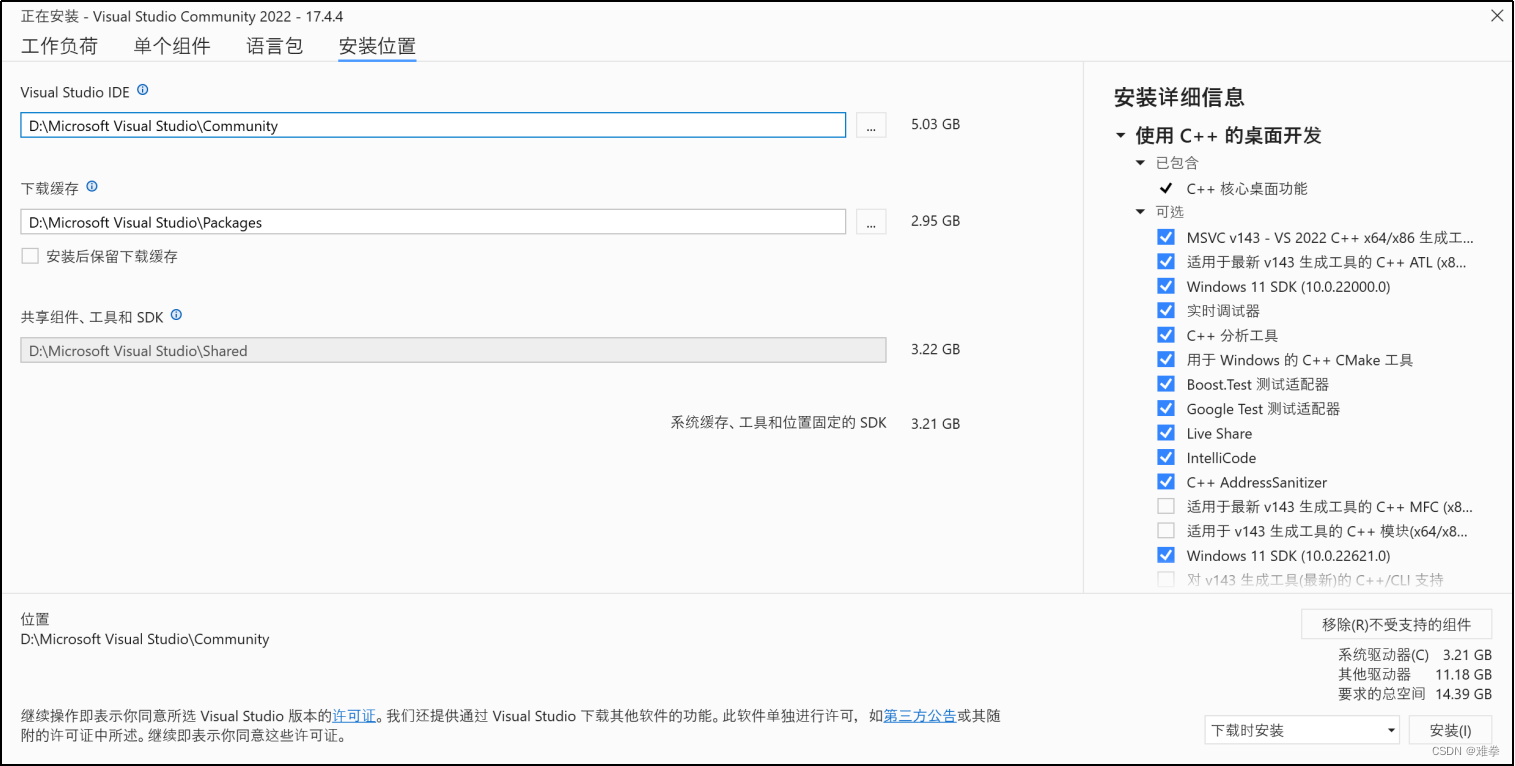Click the 安装(I) button
The image size is (1515, 766).
tap(1450, 730)
